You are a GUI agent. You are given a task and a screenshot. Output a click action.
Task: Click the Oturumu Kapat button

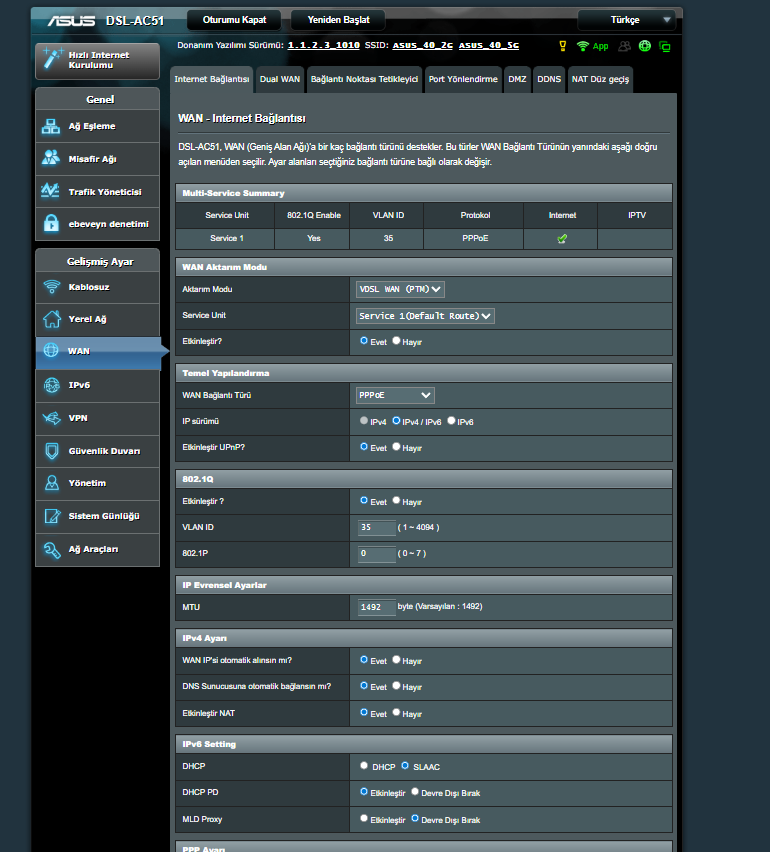click(234, 20)
